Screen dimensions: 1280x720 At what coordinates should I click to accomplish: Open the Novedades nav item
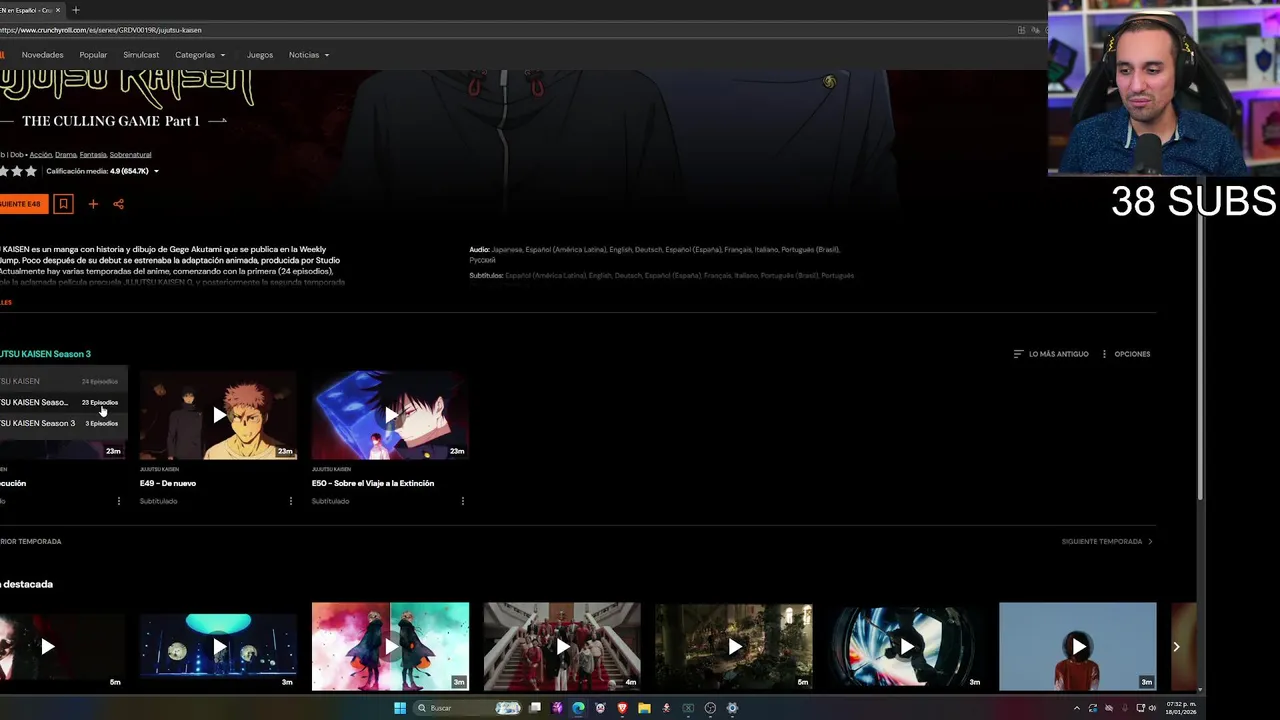click(x=42, y=55)
